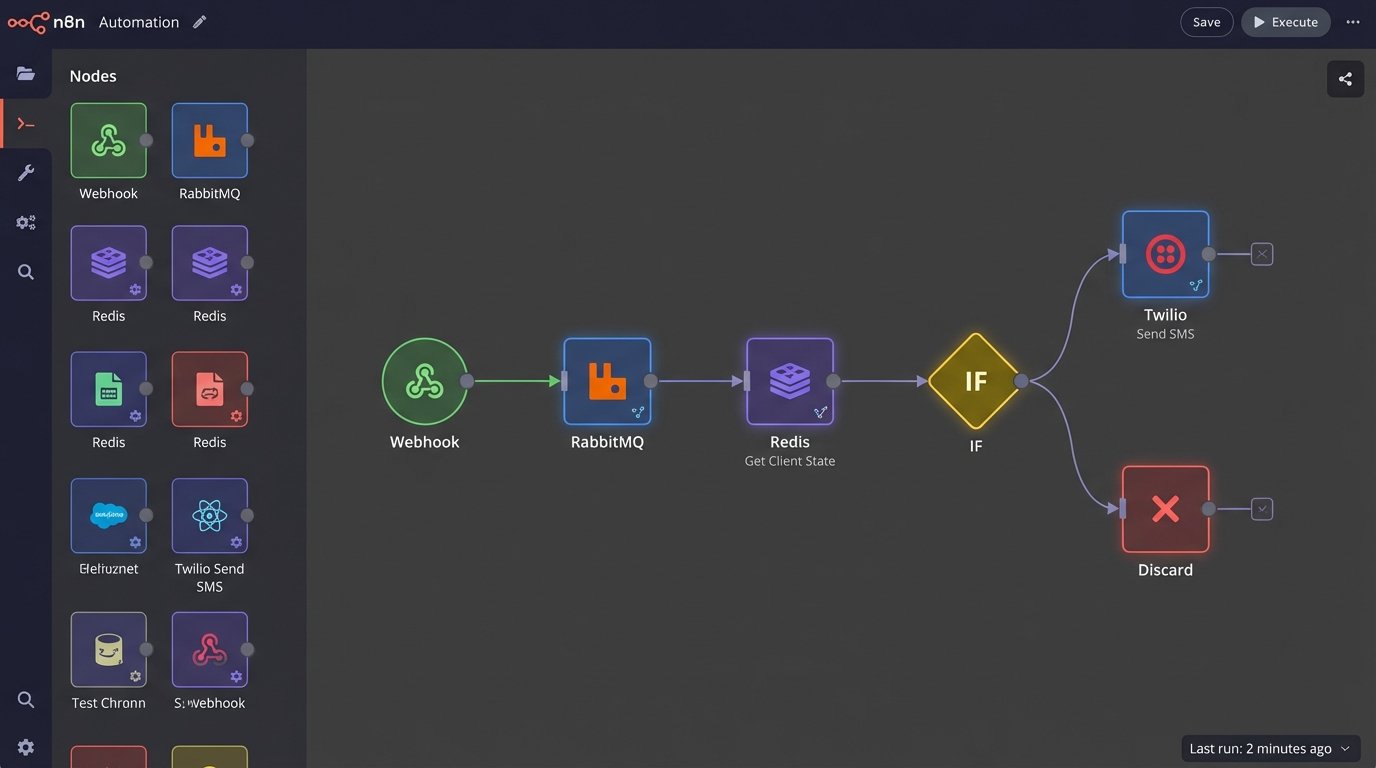Open the three-dots more options menu
This screenshot has width=1376, height=768.
pos(1353,22)
